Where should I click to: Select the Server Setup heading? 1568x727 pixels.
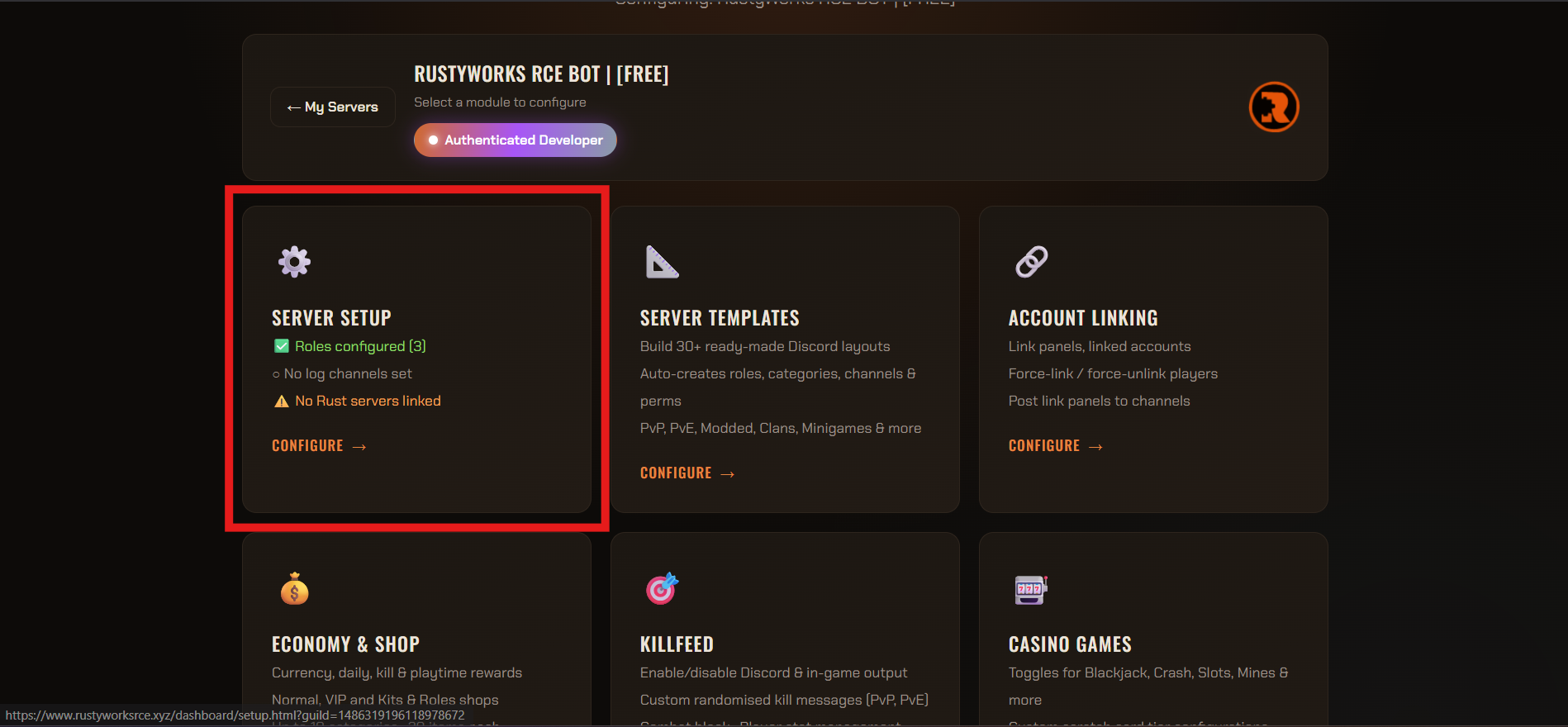[331, 318]
